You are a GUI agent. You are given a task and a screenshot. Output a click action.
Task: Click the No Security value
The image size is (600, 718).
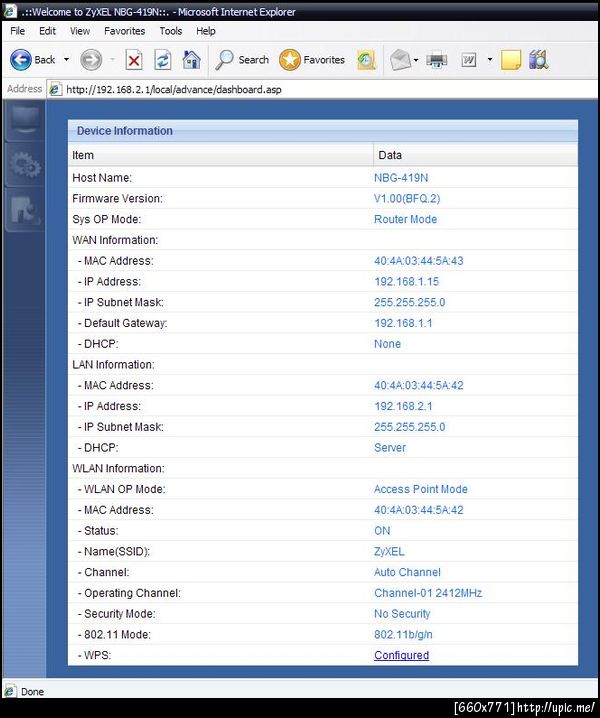(402, 614)
